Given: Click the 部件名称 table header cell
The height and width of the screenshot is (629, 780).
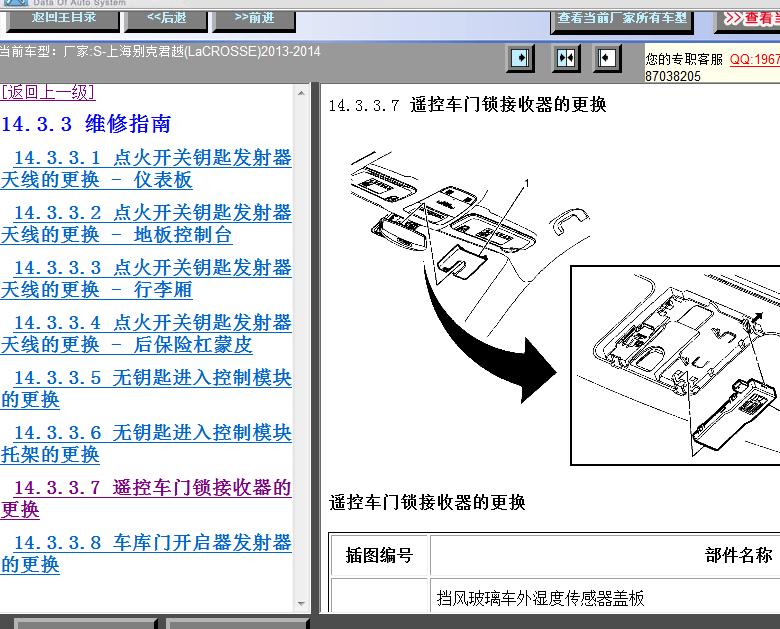Looking at the screenshot, I should click(605, 555).
